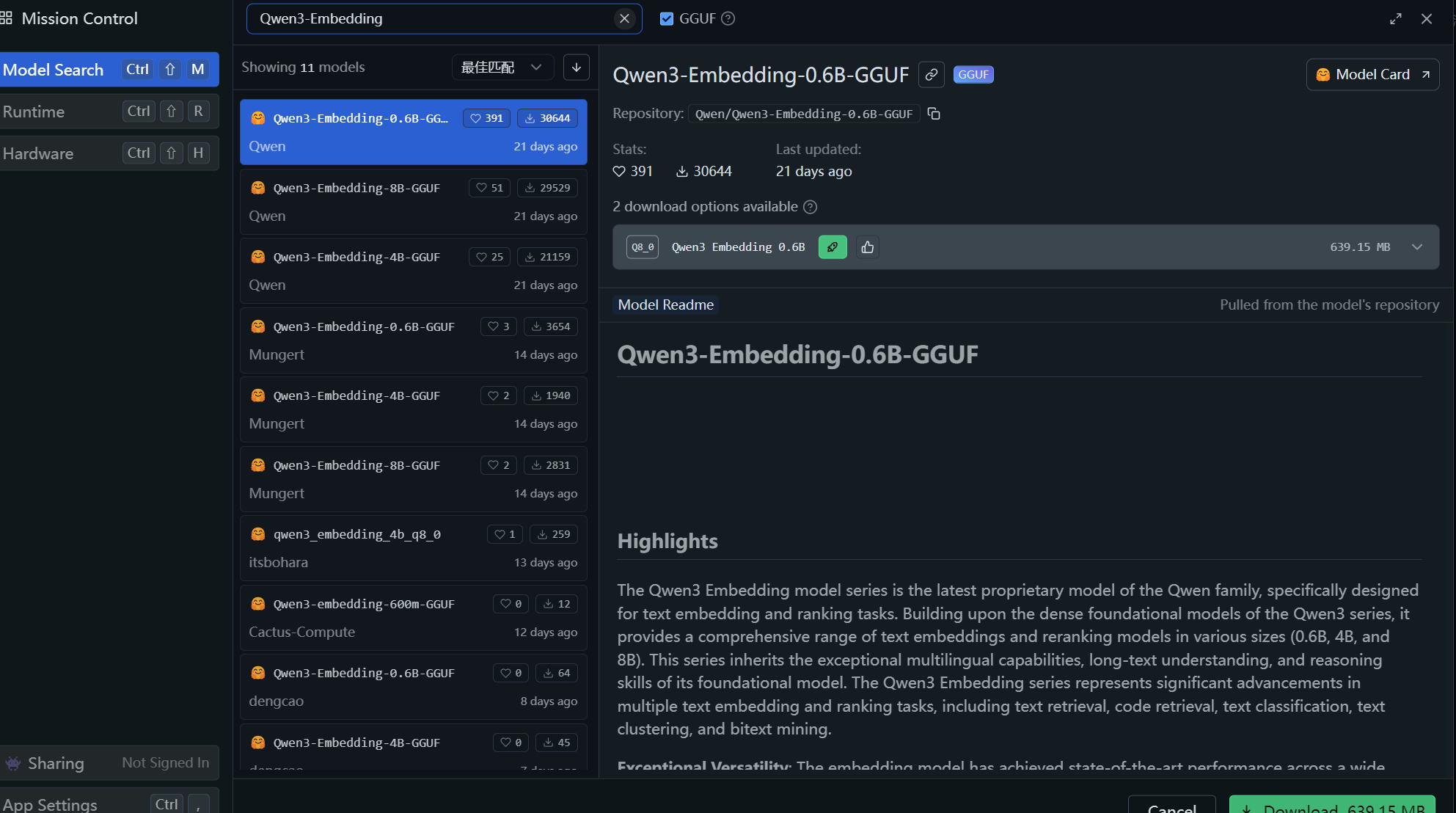The width and height of the screenshot is (1456, 813).
Task: Select Qwen3-Embedding-0.6B-GGUF by Qwen
Action: pos(414,132)
